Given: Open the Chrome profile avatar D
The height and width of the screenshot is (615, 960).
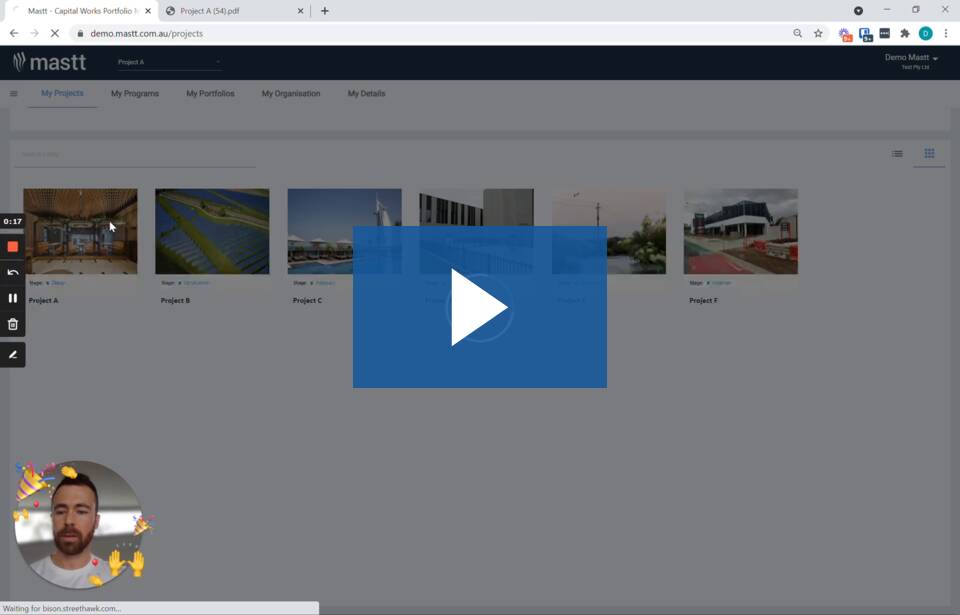Looking at the screenshot, I should pos(926,34).
